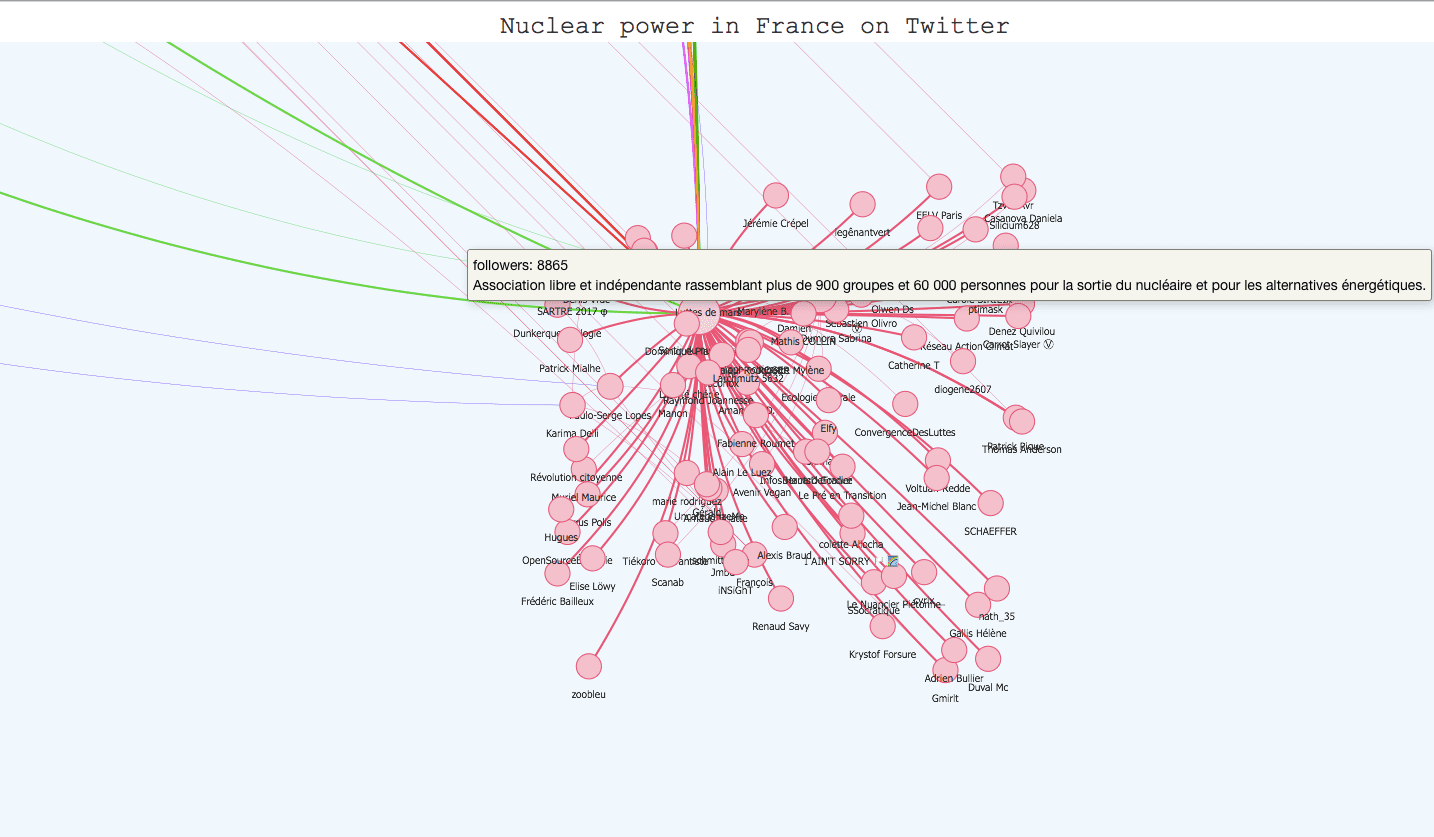1434x837 pixels.
Task: Click the 'Silicium628' label text
Action: tap(1014, 226)
